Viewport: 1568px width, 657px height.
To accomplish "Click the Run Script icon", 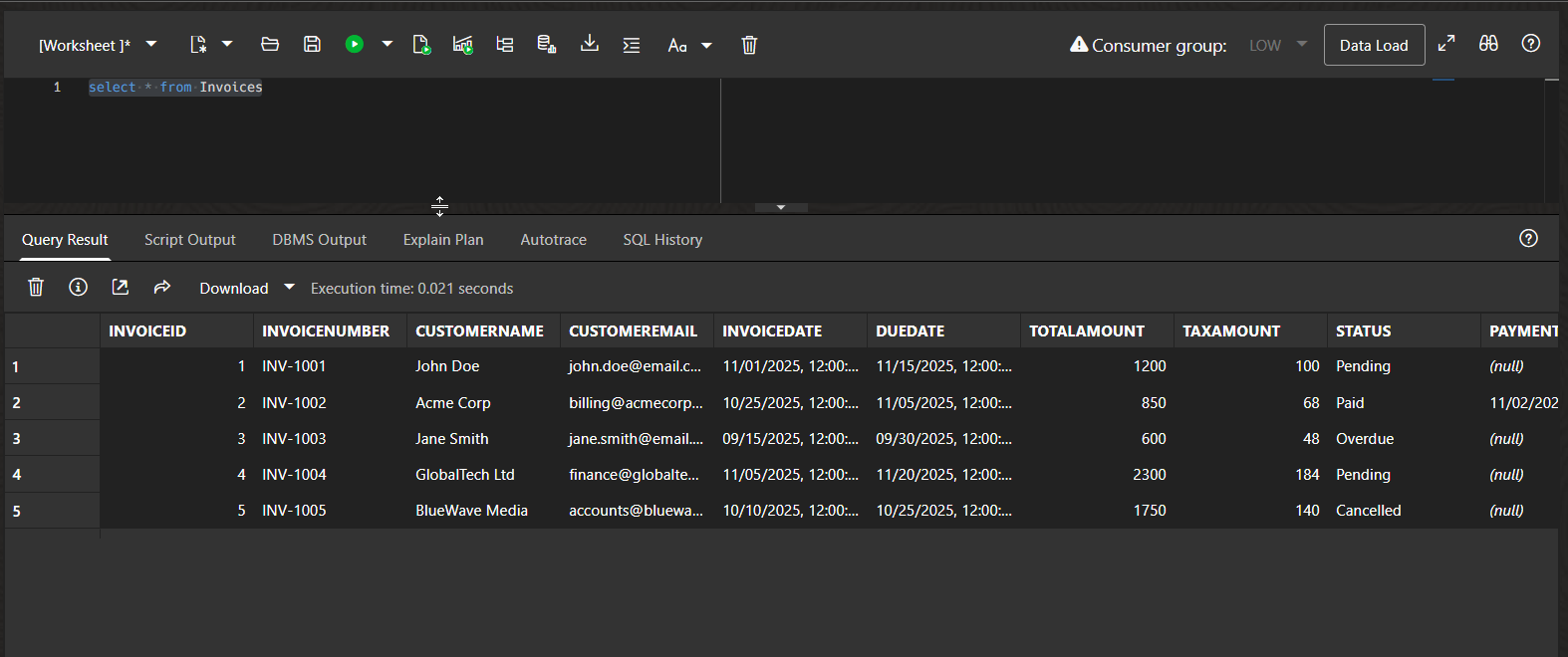I will 421,45.
